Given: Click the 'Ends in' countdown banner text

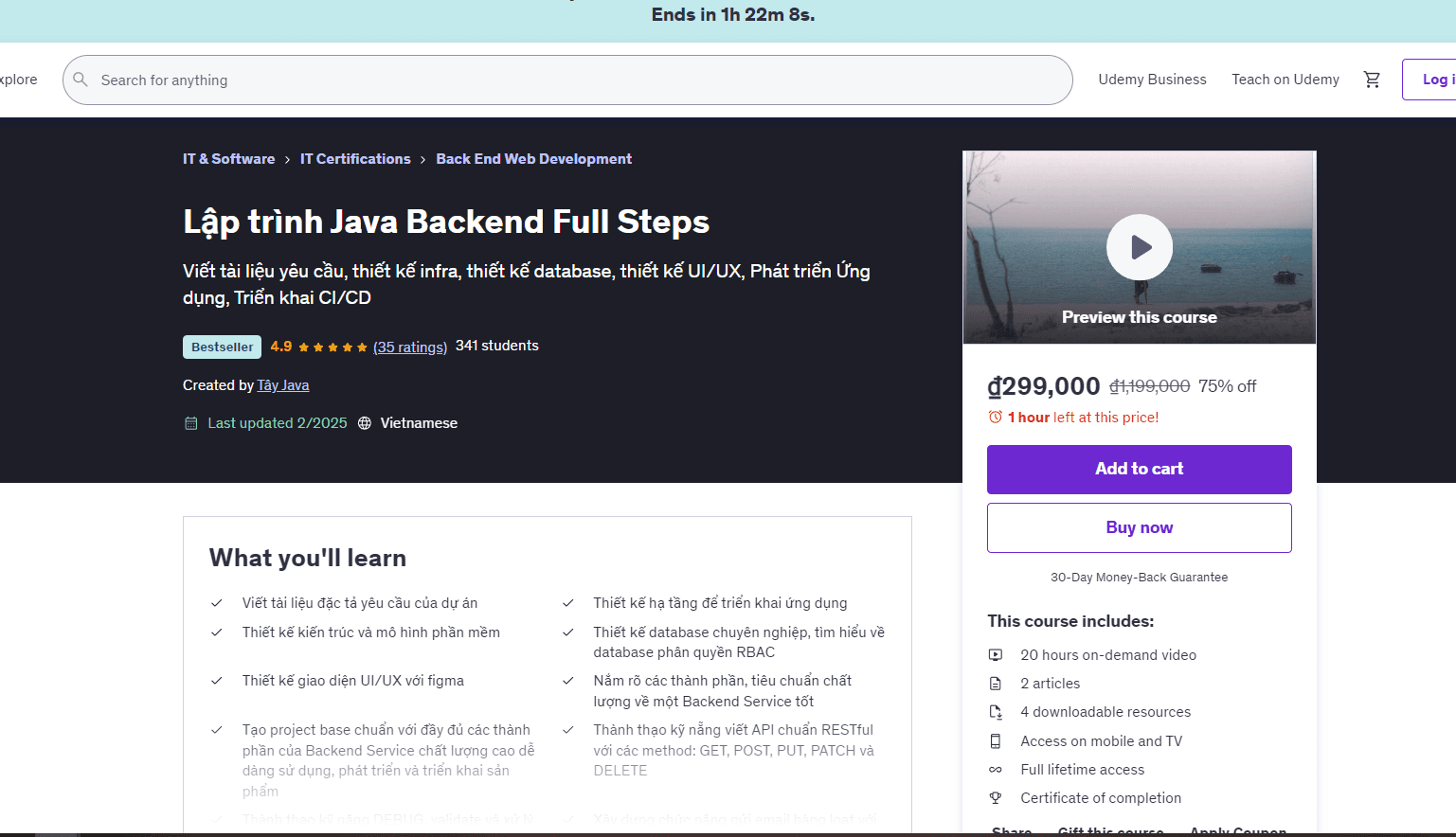Looking at the screenshot, I should tap(733, 14).
